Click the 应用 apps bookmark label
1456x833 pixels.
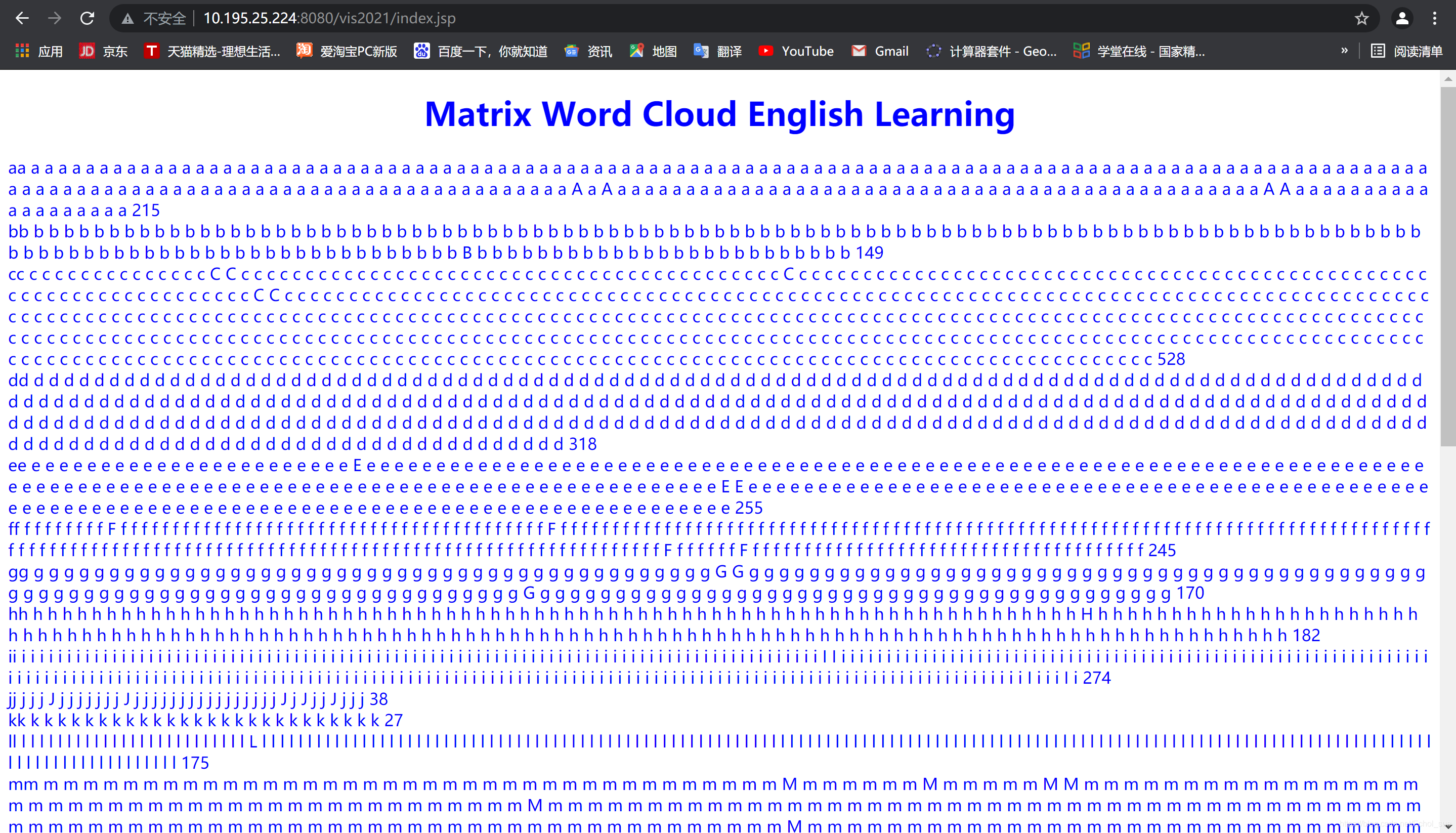[50, 52]
